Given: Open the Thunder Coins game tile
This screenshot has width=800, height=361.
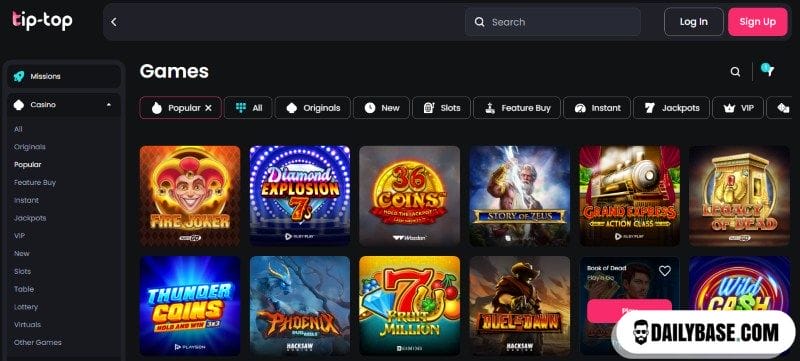Looking at the screenshot, I should [x=190, y=306].
